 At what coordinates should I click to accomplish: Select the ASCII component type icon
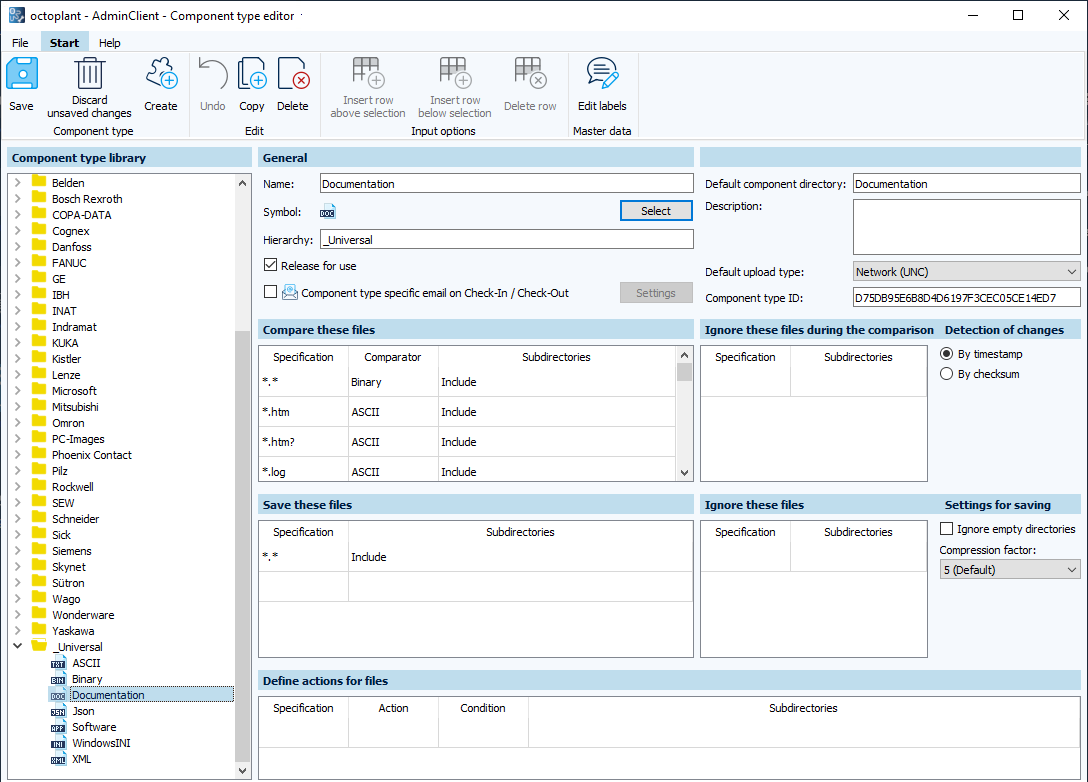(58, 663)
